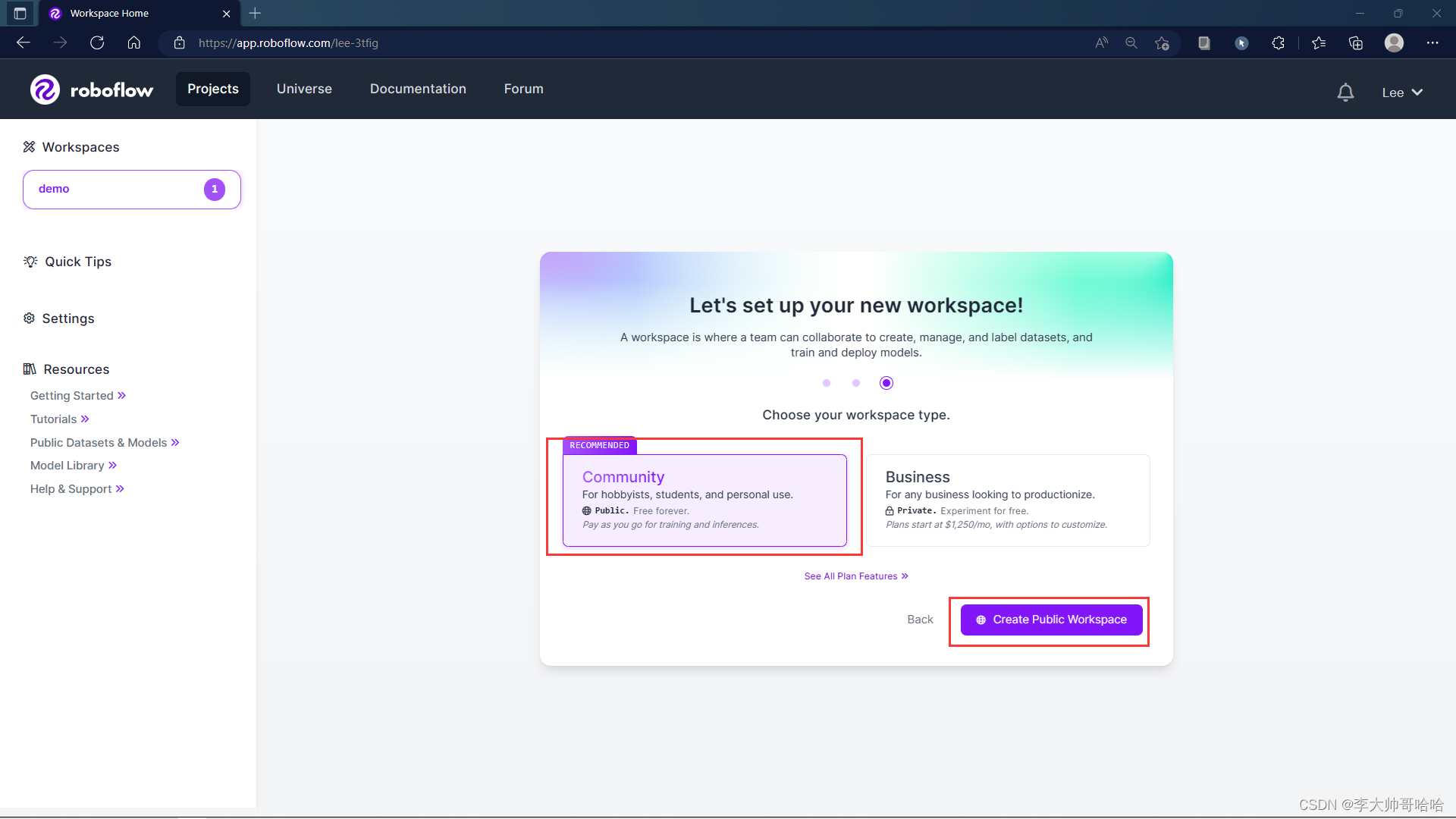The width and height of the screenshot is (1456, 819).
Task: Open the browser favorites star list
Action: pos(1319,43)
